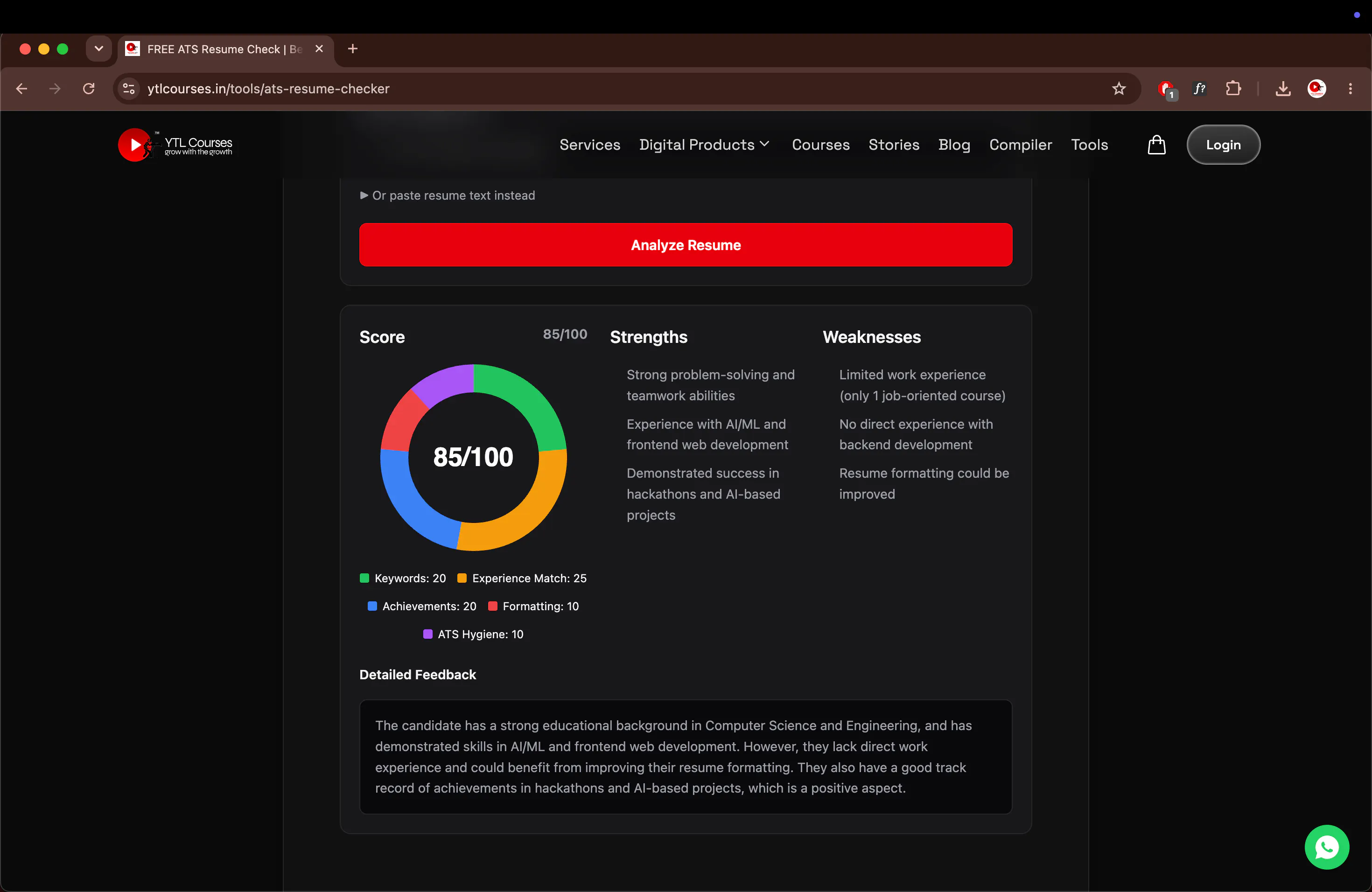Image resolution: width=1372 pixels, height=892 pixels.
Task: Click 'Demonstrated success in hackathons' strength
Action: pyautogui.click(x=703, y=494)
